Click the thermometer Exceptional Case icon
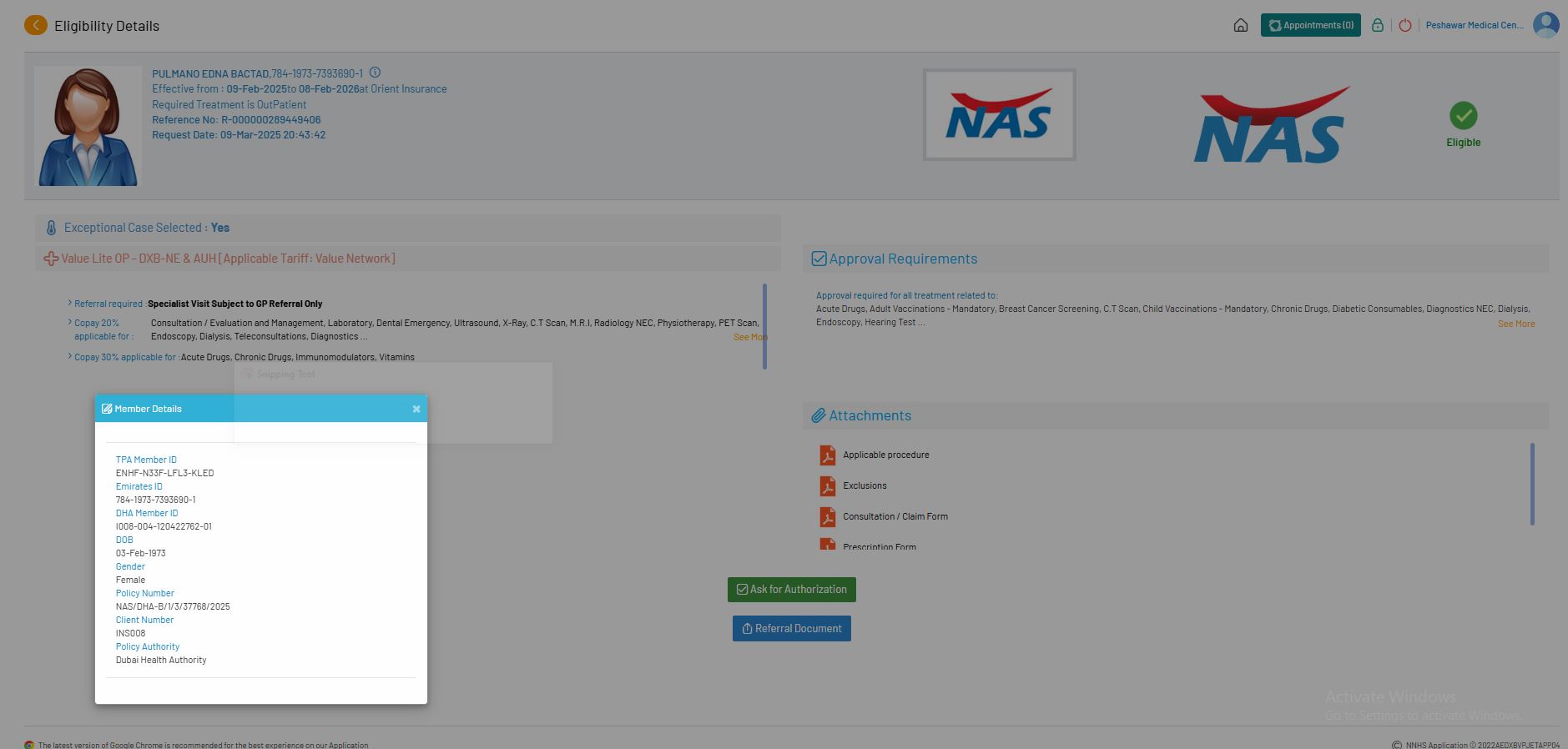Viewport: 1568px width, 749px height. click(x=51, y=228)
